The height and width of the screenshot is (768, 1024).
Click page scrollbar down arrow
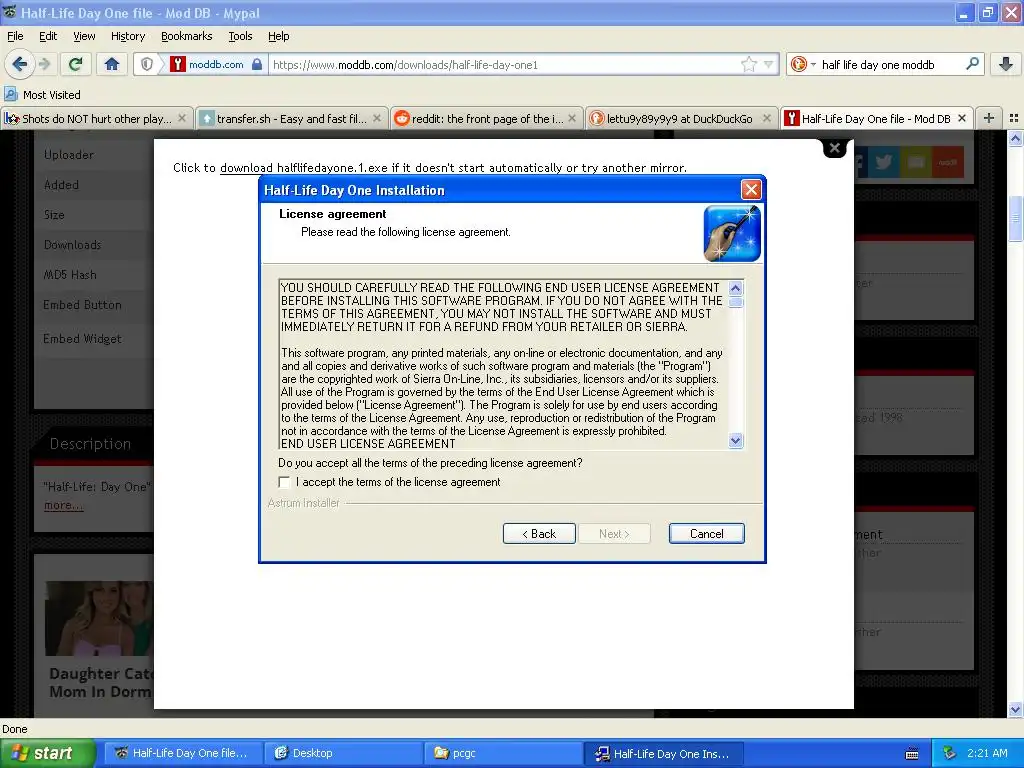pos(1015,709)
